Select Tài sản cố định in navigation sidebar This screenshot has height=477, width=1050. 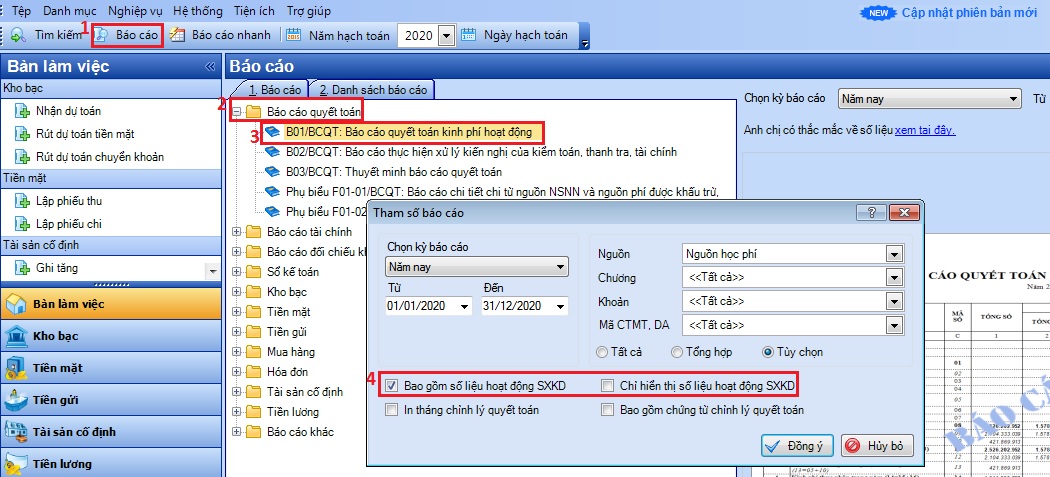click(x=110, y=432)
